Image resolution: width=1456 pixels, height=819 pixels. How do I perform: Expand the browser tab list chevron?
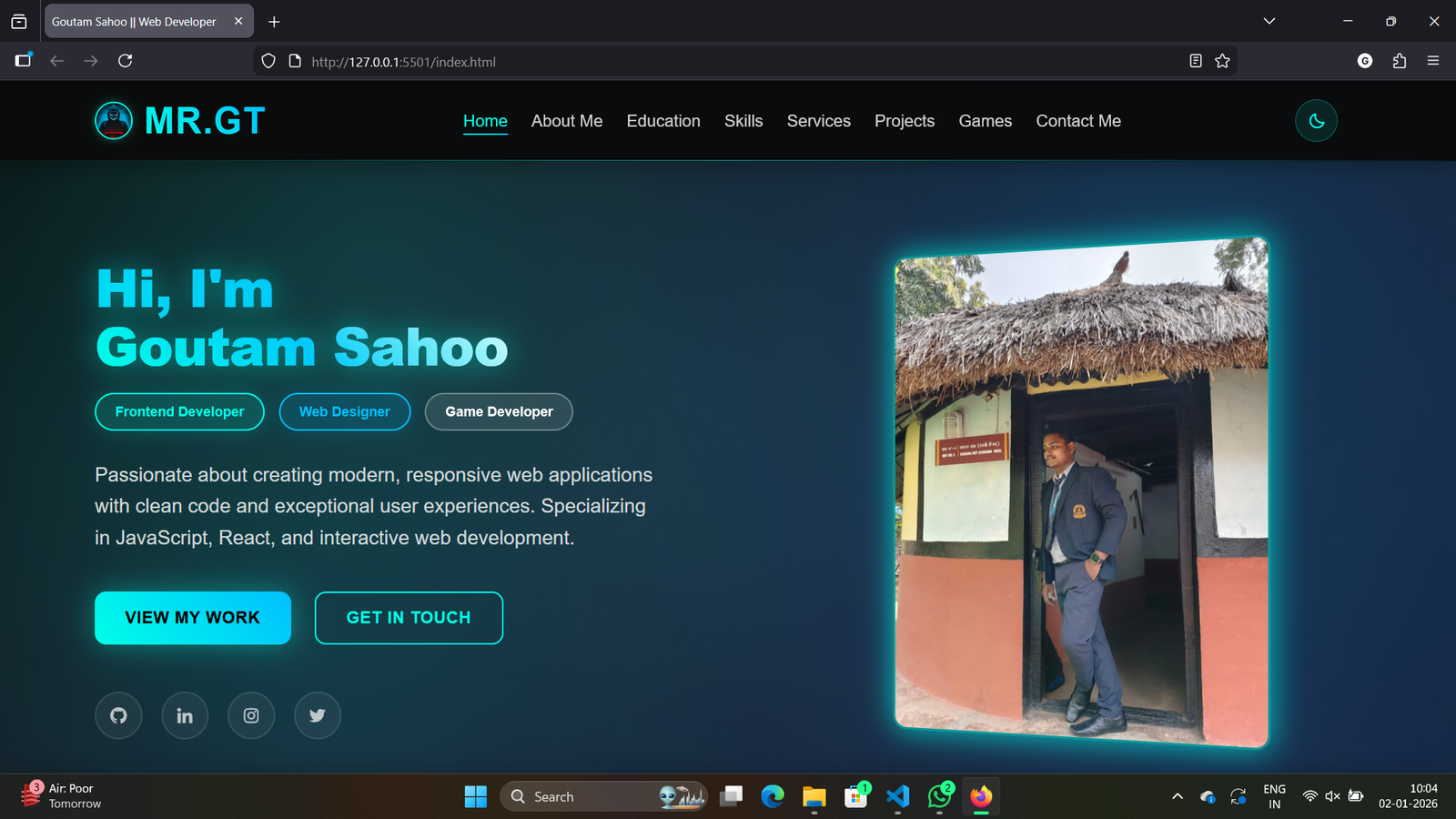1269,21
